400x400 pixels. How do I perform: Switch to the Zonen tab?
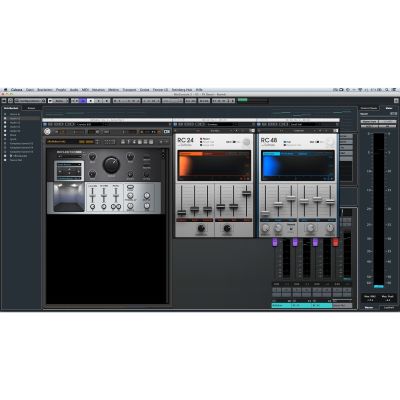click(x=31, y=108)
